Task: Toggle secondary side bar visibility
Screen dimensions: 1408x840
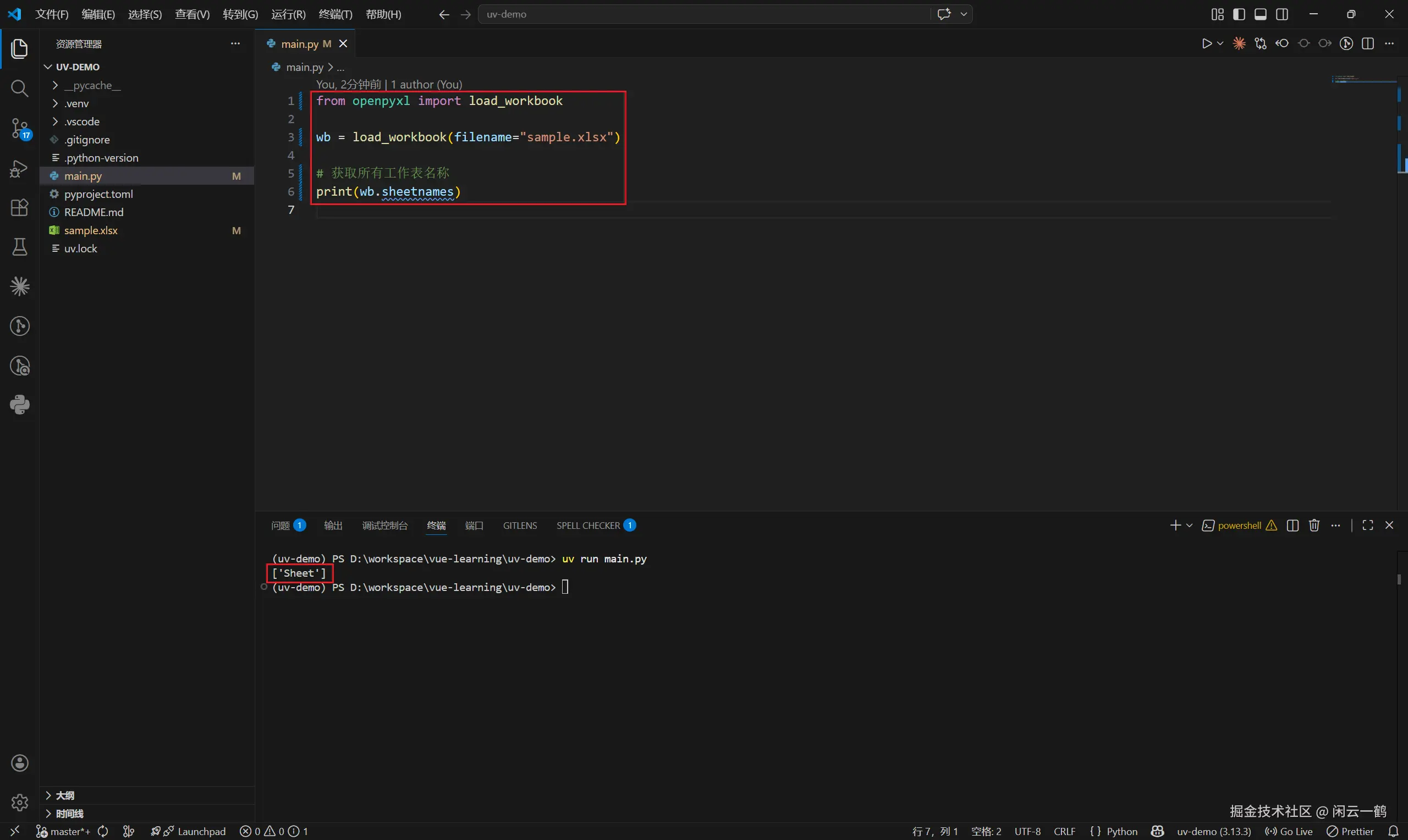Action: 1282,14
